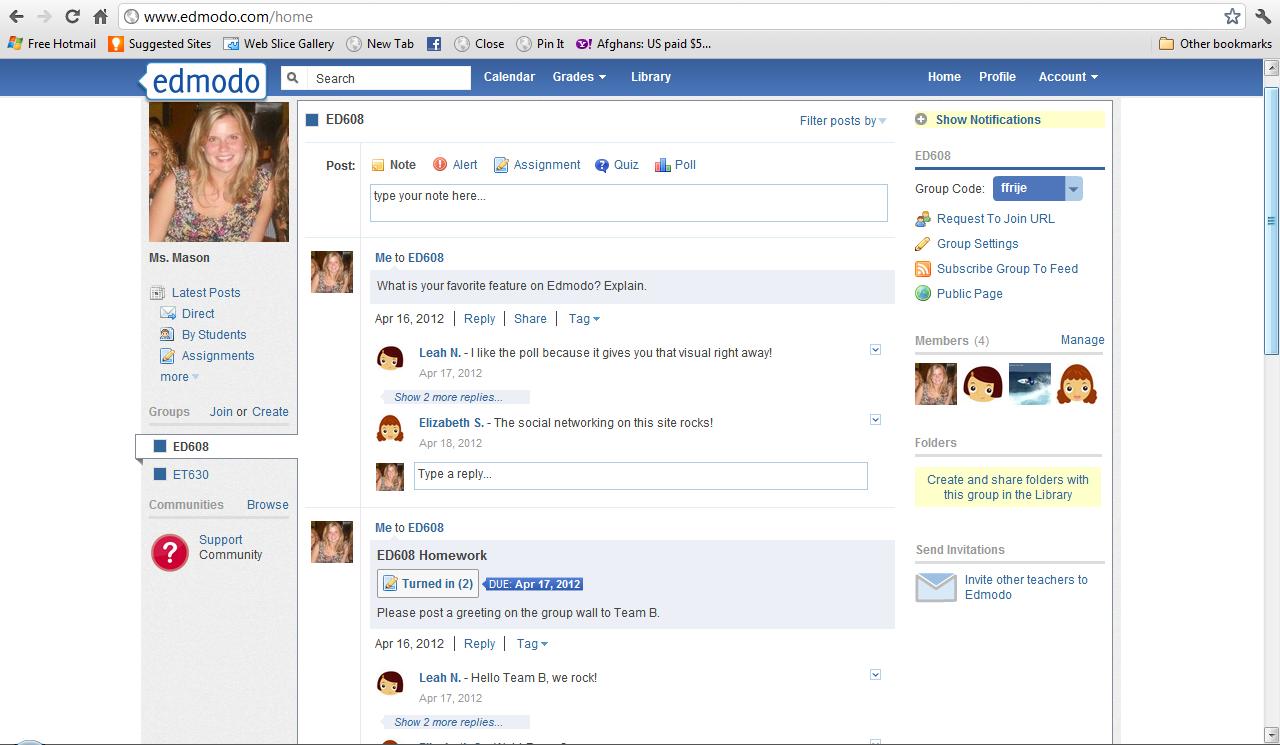Image resolution: width=1280 pixels, height=745 pixels.
Task: Open the Filter posts by dropdown
Action: tap(842, 120)
